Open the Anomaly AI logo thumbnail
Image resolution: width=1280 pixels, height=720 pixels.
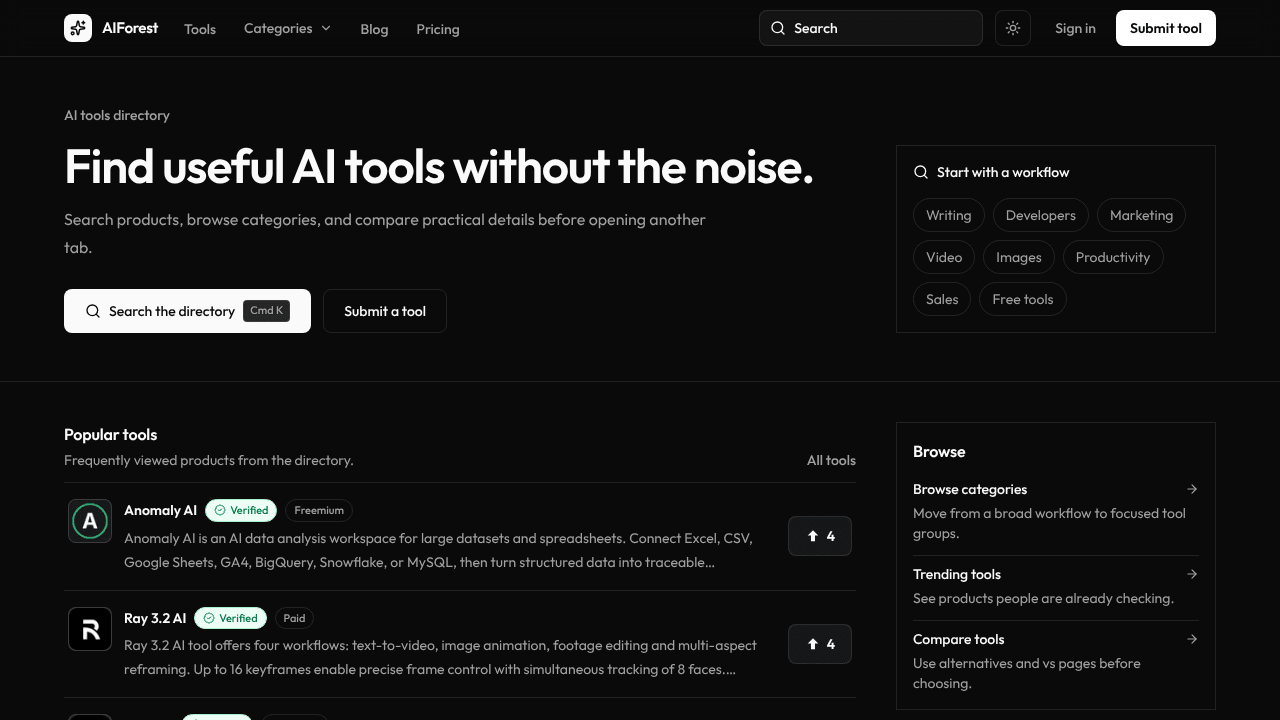90,520
